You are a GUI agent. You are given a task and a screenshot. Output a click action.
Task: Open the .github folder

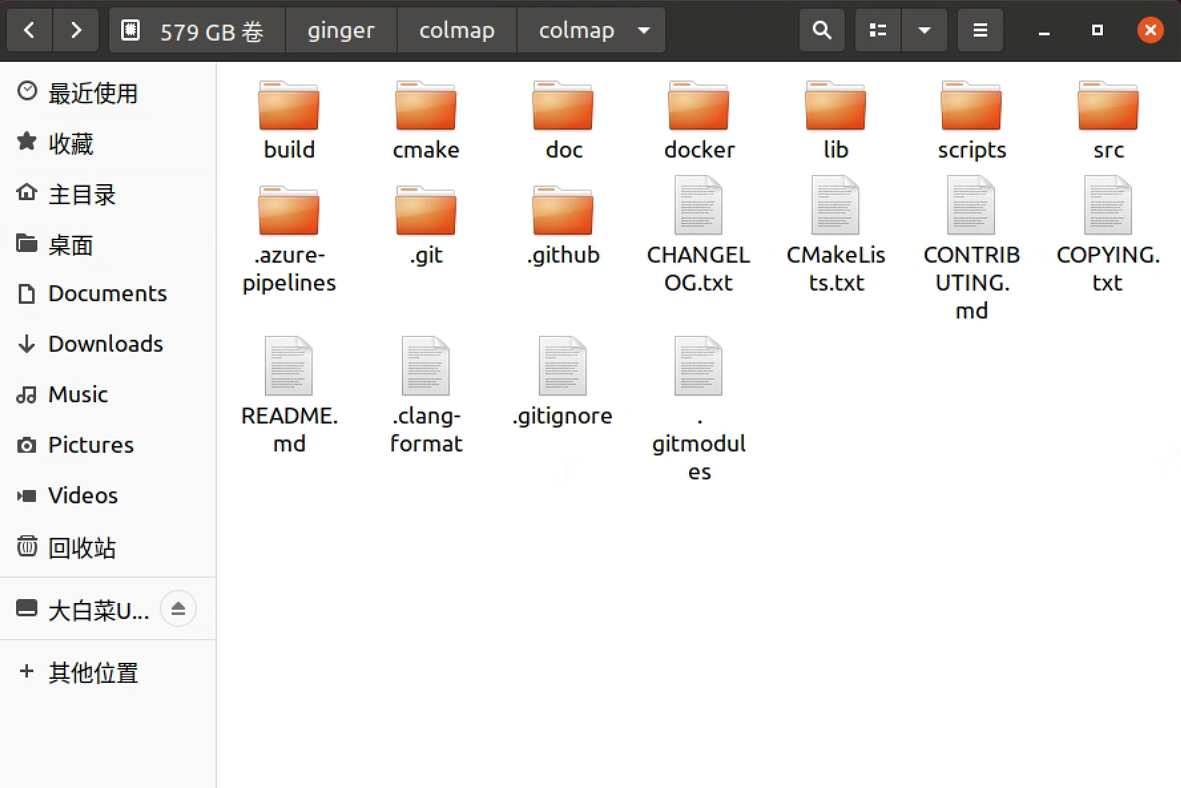pyautogui.click(x=563, y=209)
